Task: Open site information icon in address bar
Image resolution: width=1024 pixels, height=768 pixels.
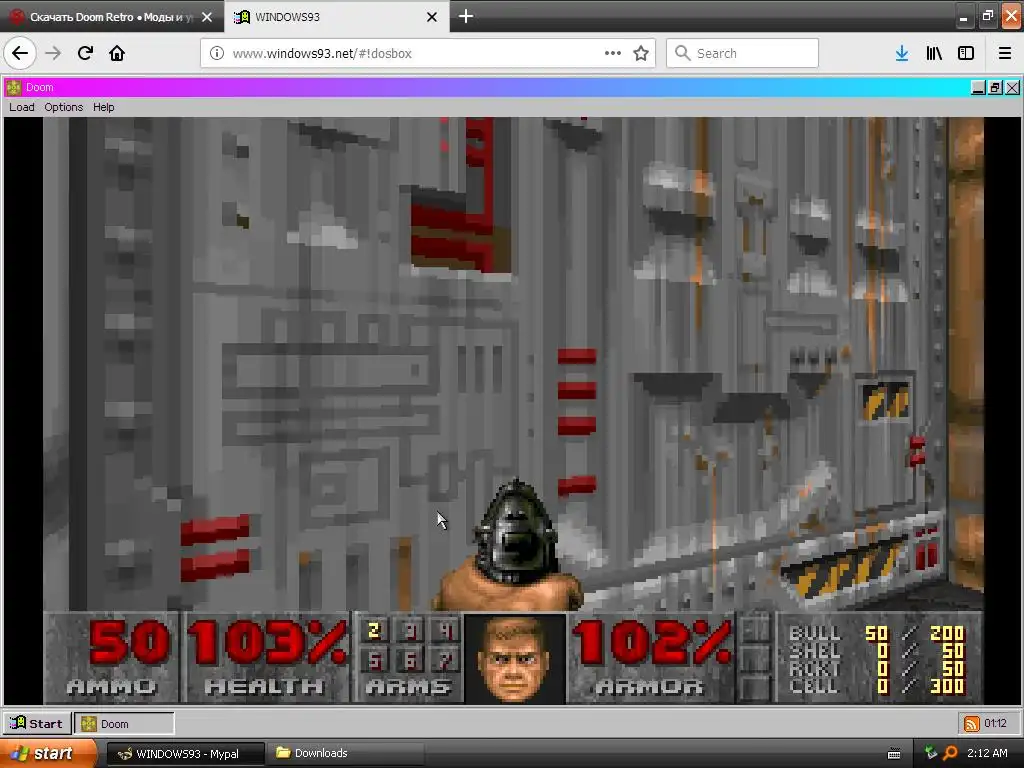Action: pos(216,53)
